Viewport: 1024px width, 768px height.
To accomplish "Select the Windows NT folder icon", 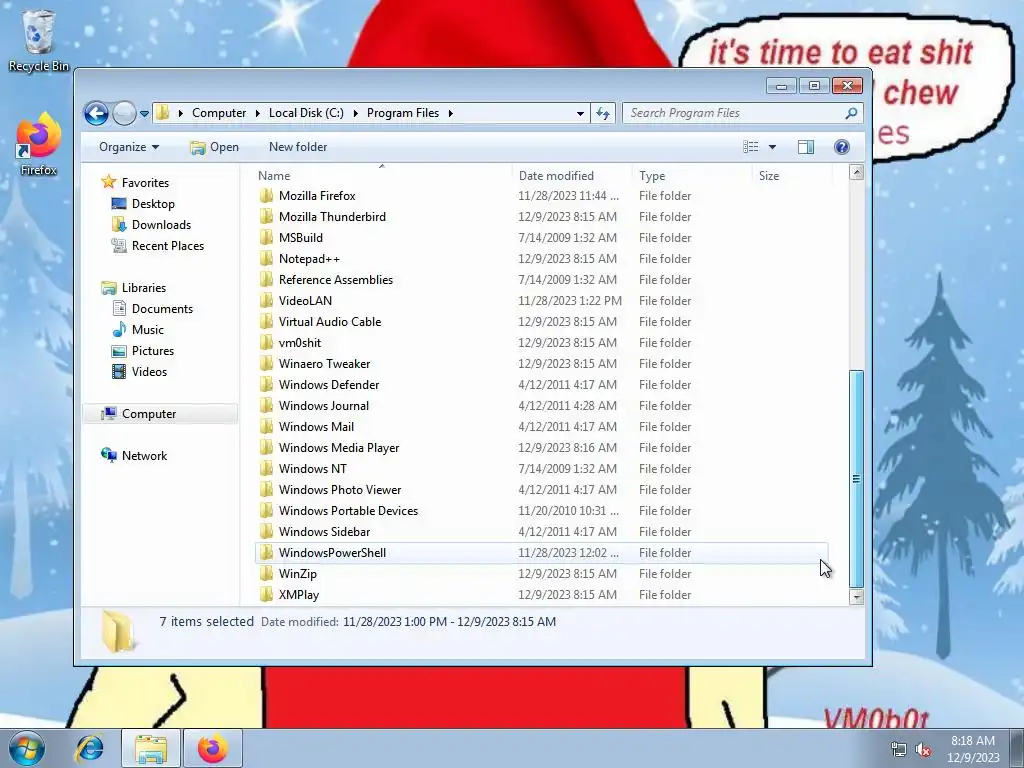I will click(x=266, y=468).
